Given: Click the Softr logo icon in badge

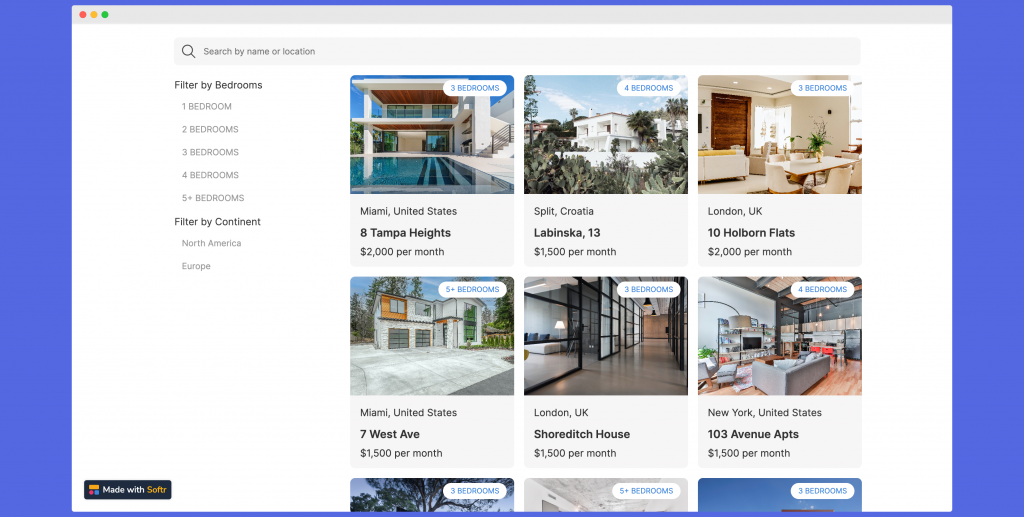Looking at the screenshot, I should pyautogui.click(x=94, y=490).
